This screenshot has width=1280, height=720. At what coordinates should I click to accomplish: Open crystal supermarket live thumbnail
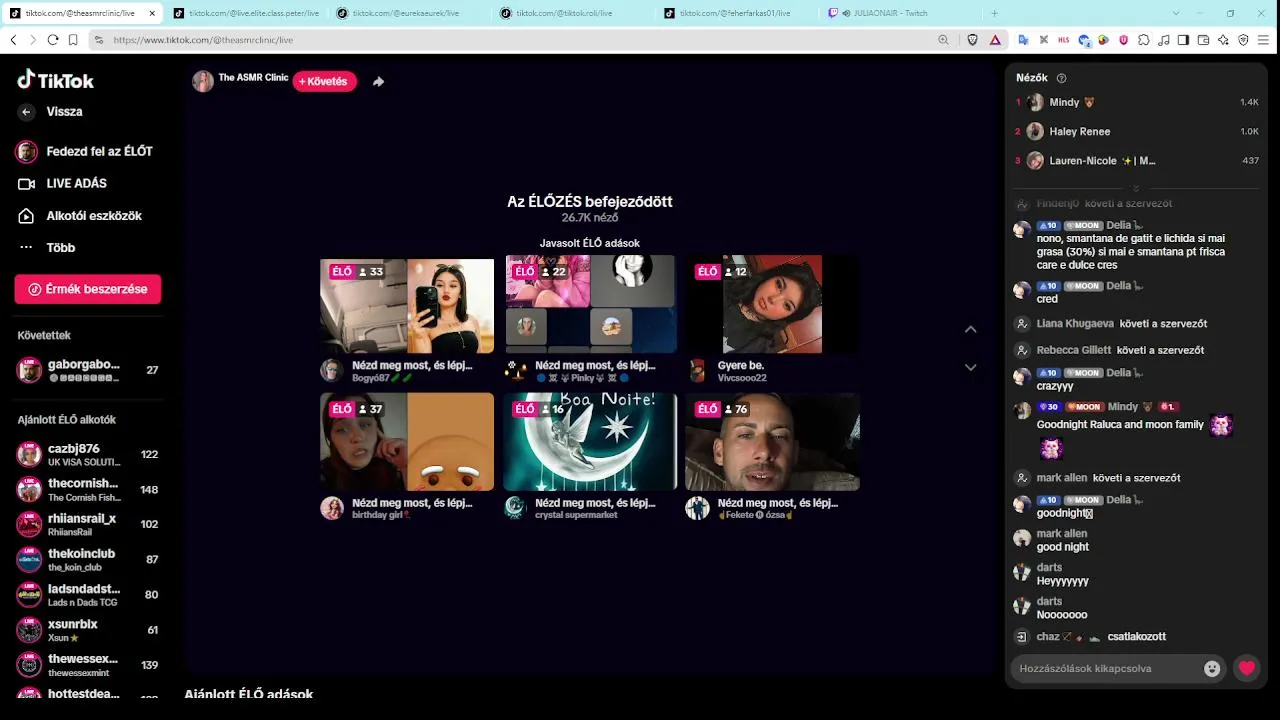(590, 441)
